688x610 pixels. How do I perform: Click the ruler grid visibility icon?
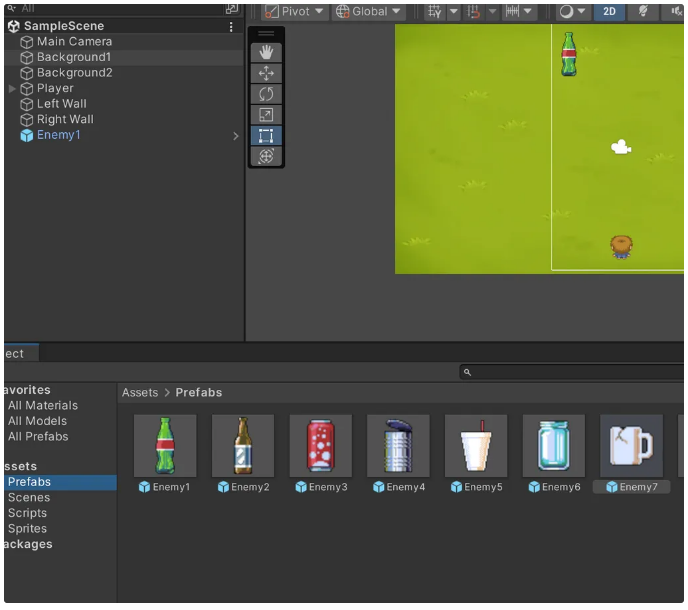click(x=512, y=11)
